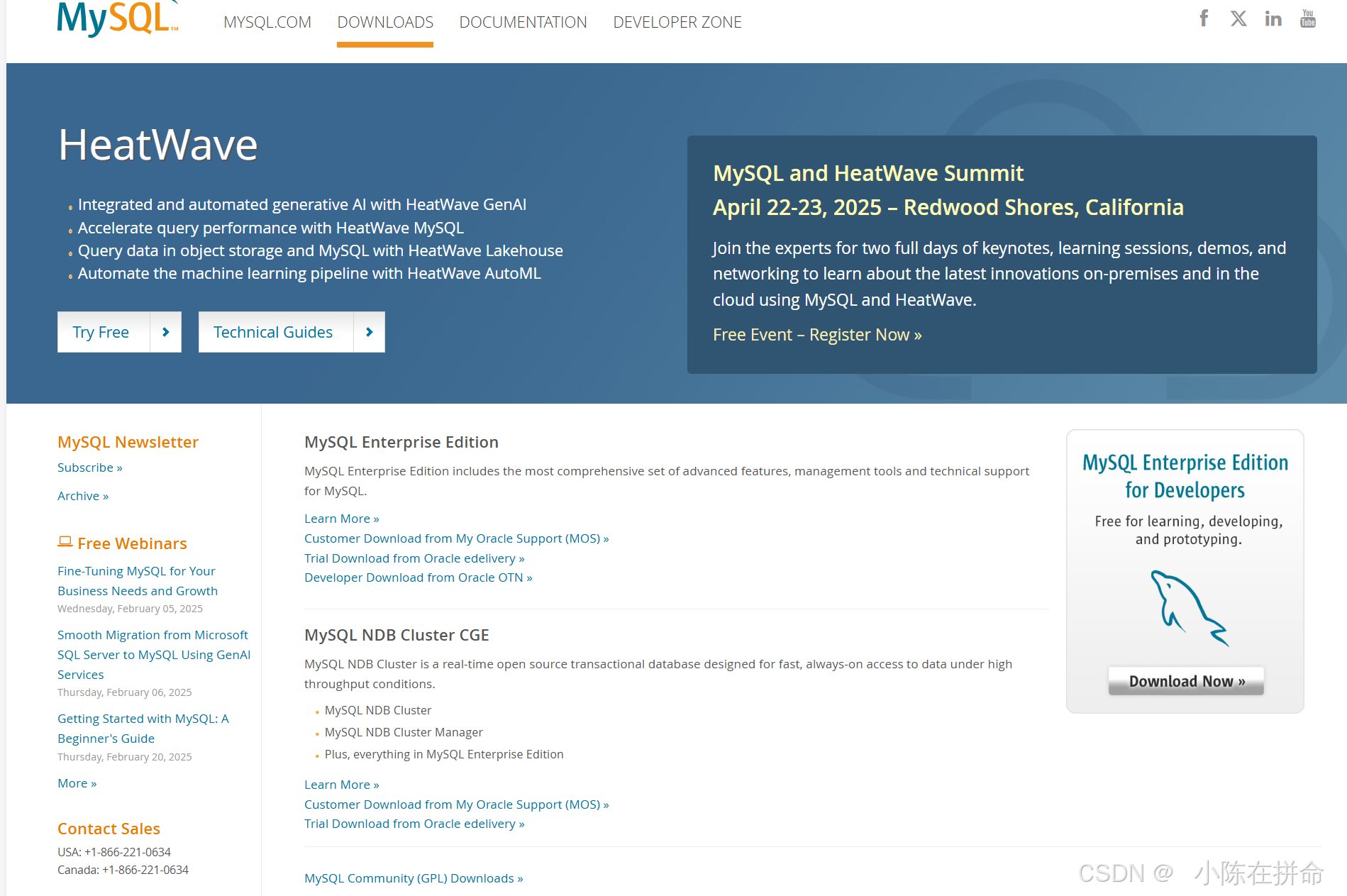1347x896 pixels.
Task: Click the Contact Sales heading
Action: coord(109,829)
